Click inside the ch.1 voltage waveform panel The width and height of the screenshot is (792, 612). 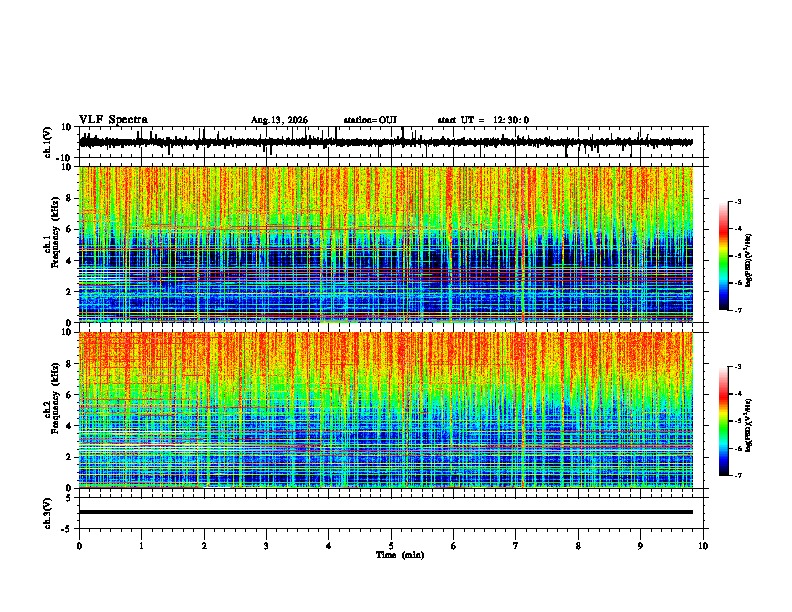393,142
